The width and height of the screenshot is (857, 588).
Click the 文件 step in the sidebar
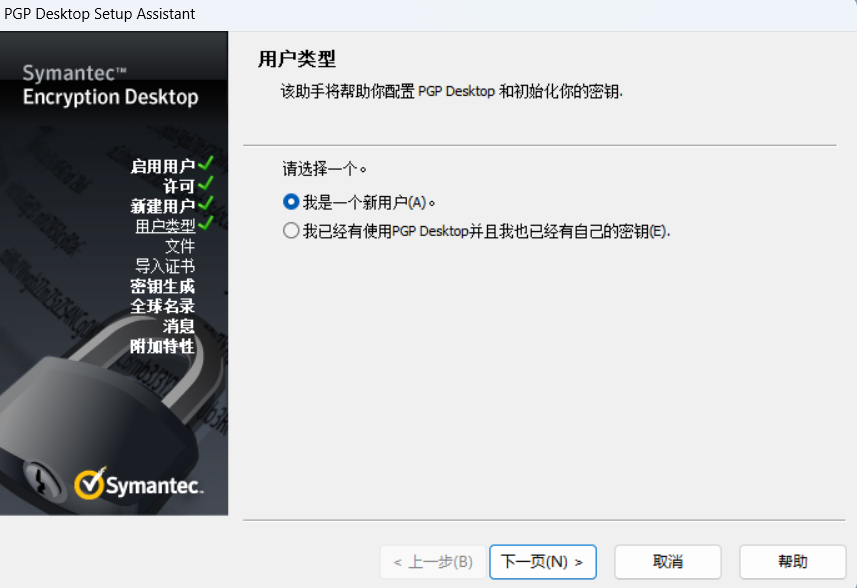180,246
